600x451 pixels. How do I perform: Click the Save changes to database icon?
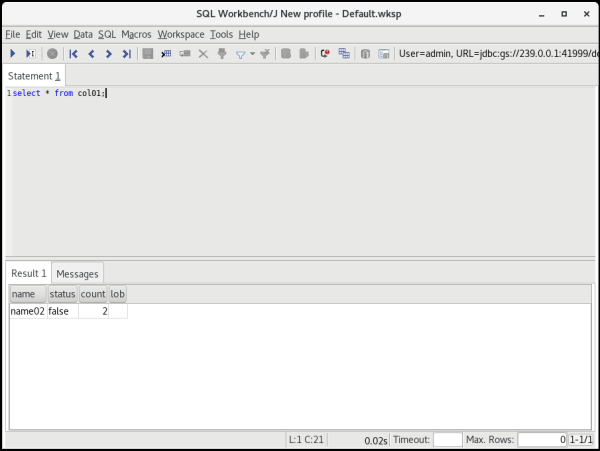(x=148, y=54)
